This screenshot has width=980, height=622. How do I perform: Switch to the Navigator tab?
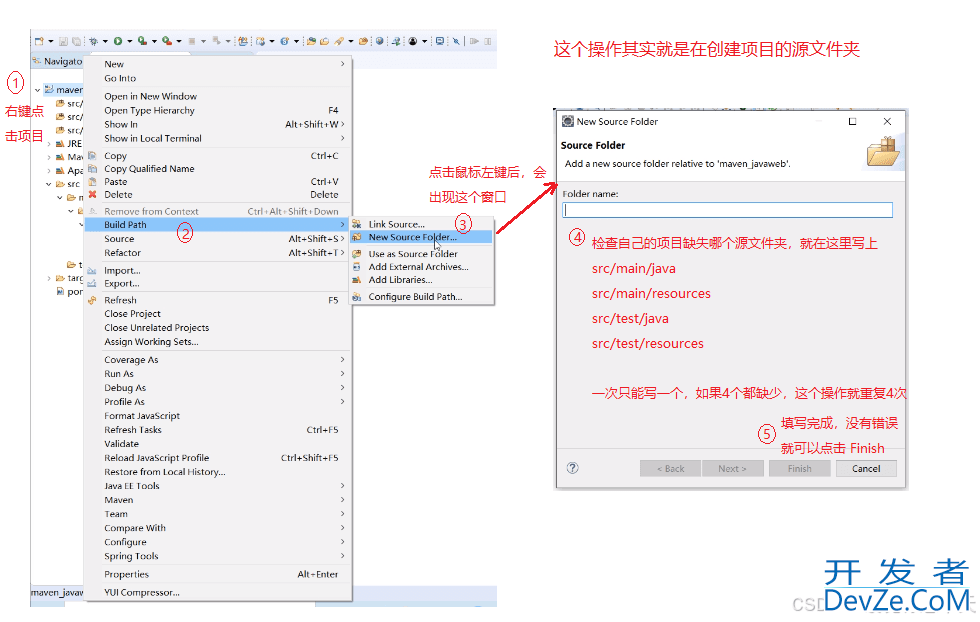coord(58,61)
